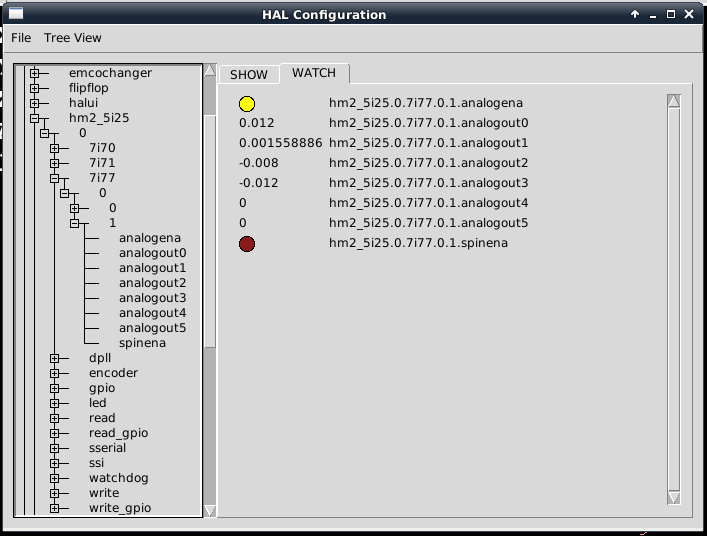
Task: Collapse the hm2_5i25 tree node
Action: coord(35,118)
